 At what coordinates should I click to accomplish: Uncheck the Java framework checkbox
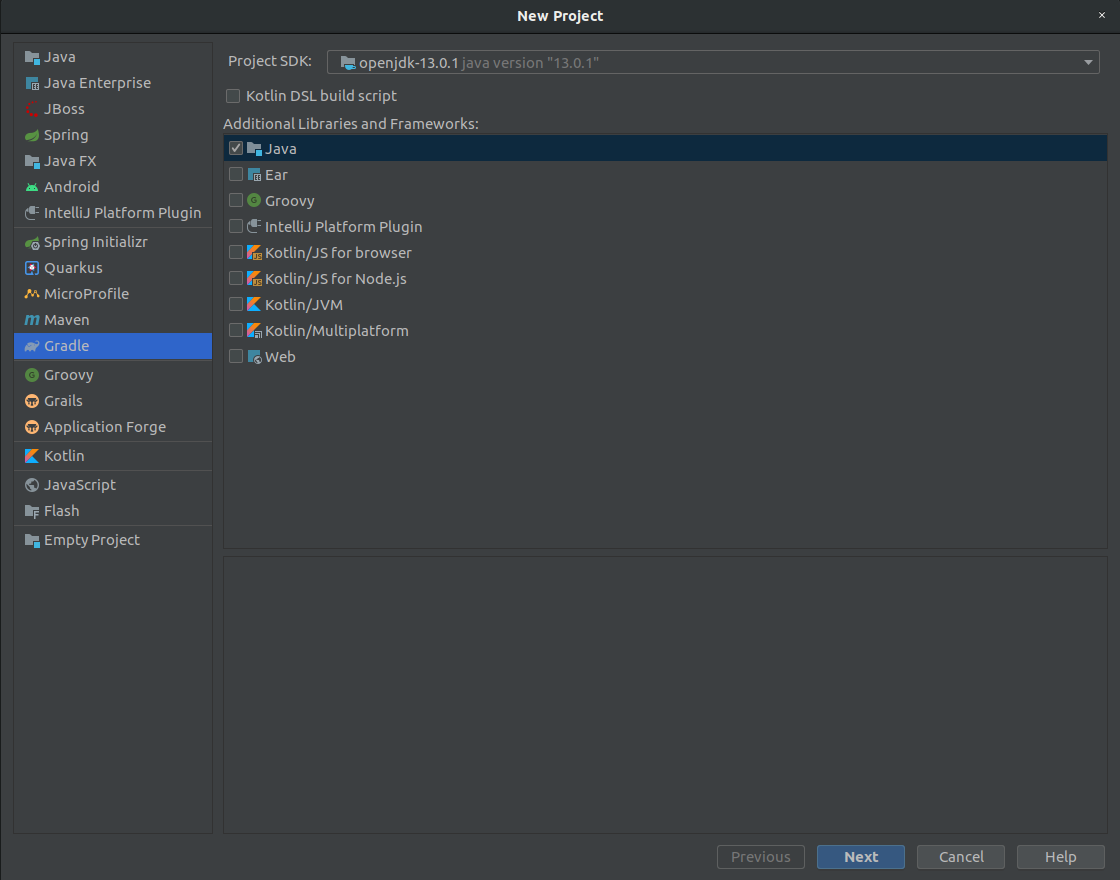[236, 148]
